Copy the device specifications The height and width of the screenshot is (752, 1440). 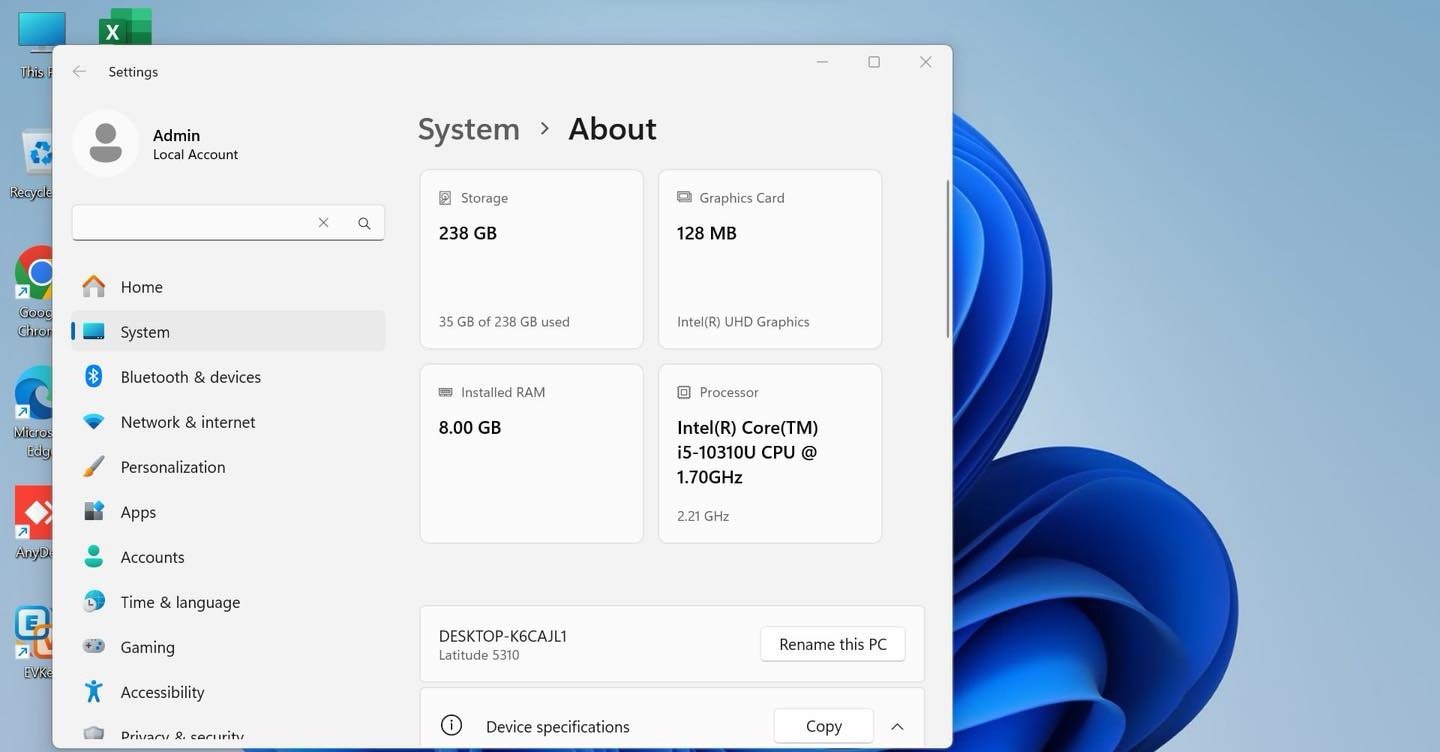(823, 727)
